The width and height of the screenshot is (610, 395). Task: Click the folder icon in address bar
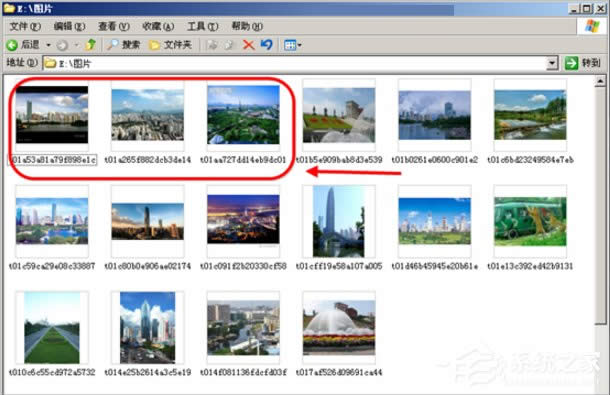click(x=50, y=63)
